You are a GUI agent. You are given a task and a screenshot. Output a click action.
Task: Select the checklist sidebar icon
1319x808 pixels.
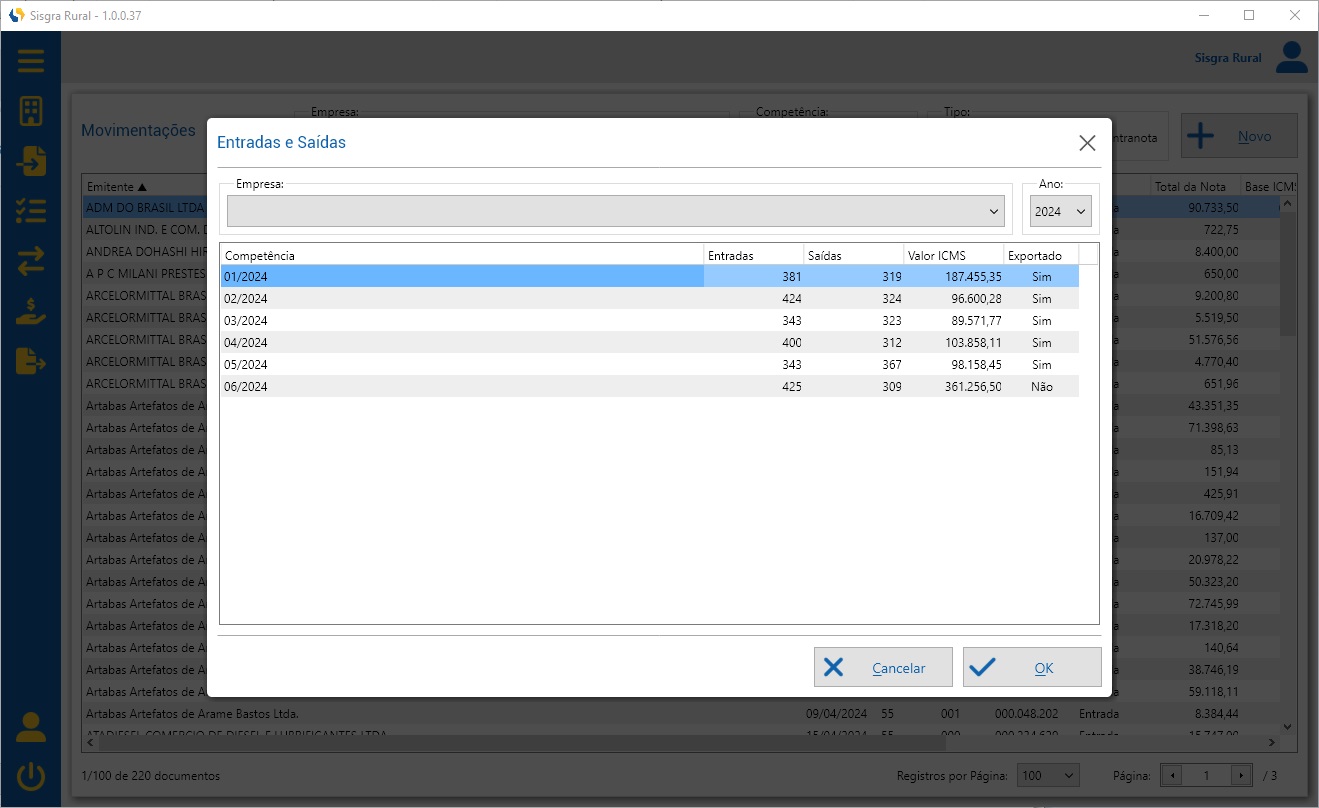(31, 211)
